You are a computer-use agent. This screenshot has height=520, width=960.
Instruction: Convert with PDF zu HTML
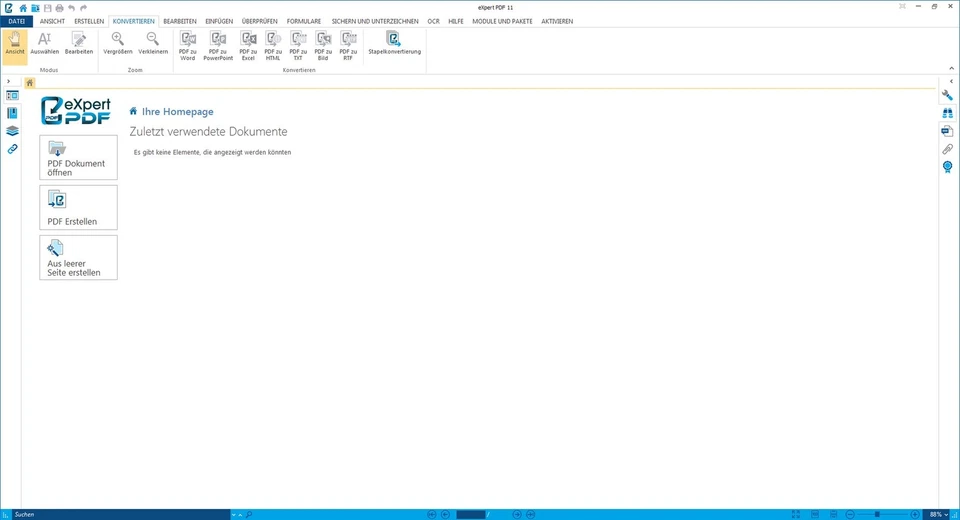coord(273,46)
